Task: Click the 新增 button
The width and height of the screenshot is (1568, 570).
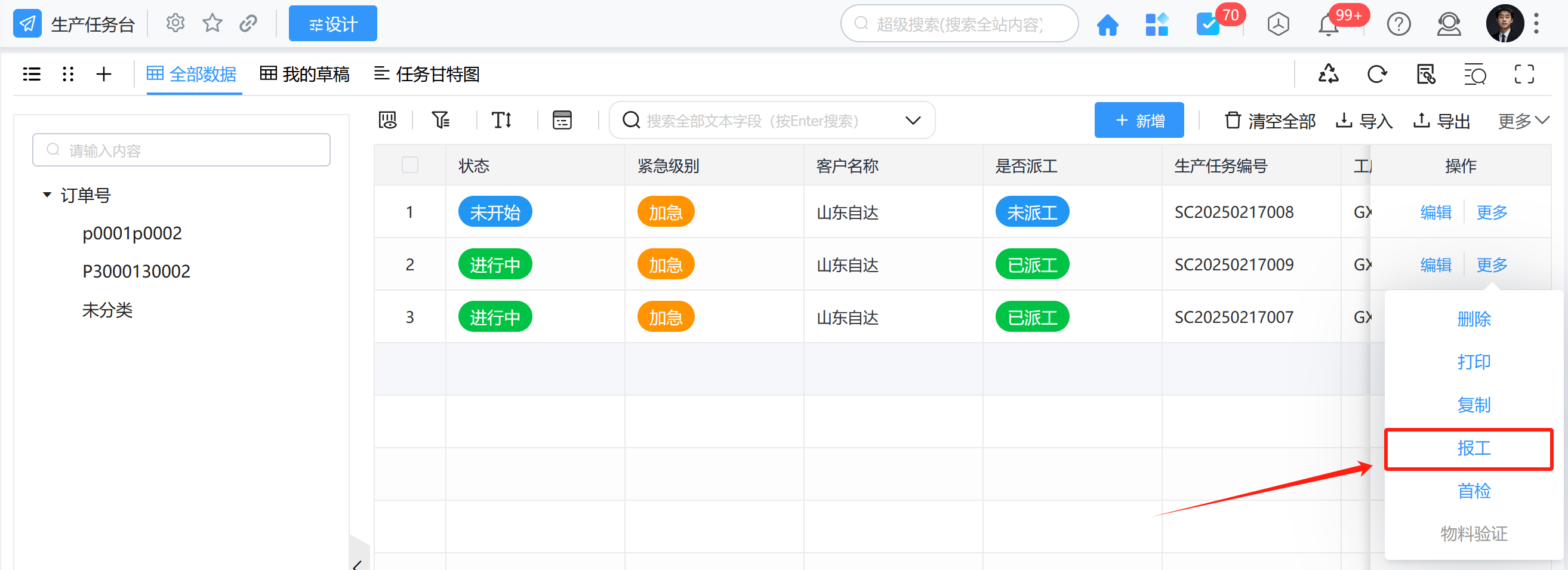Action: pos(1138,121)
